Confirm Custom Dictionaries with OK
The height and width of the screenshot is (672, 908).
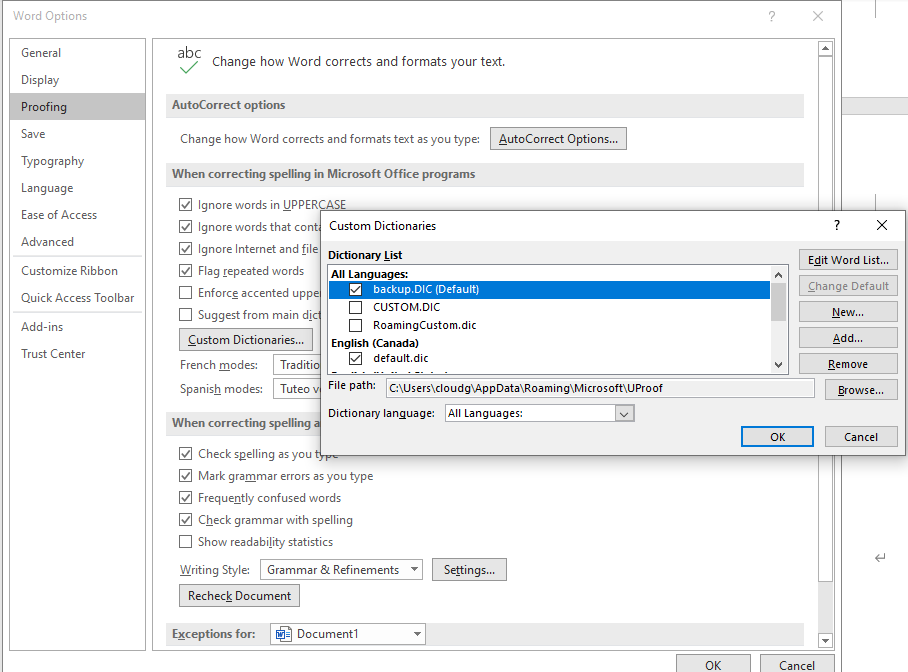pyautogui.click(x=777, y=437)
